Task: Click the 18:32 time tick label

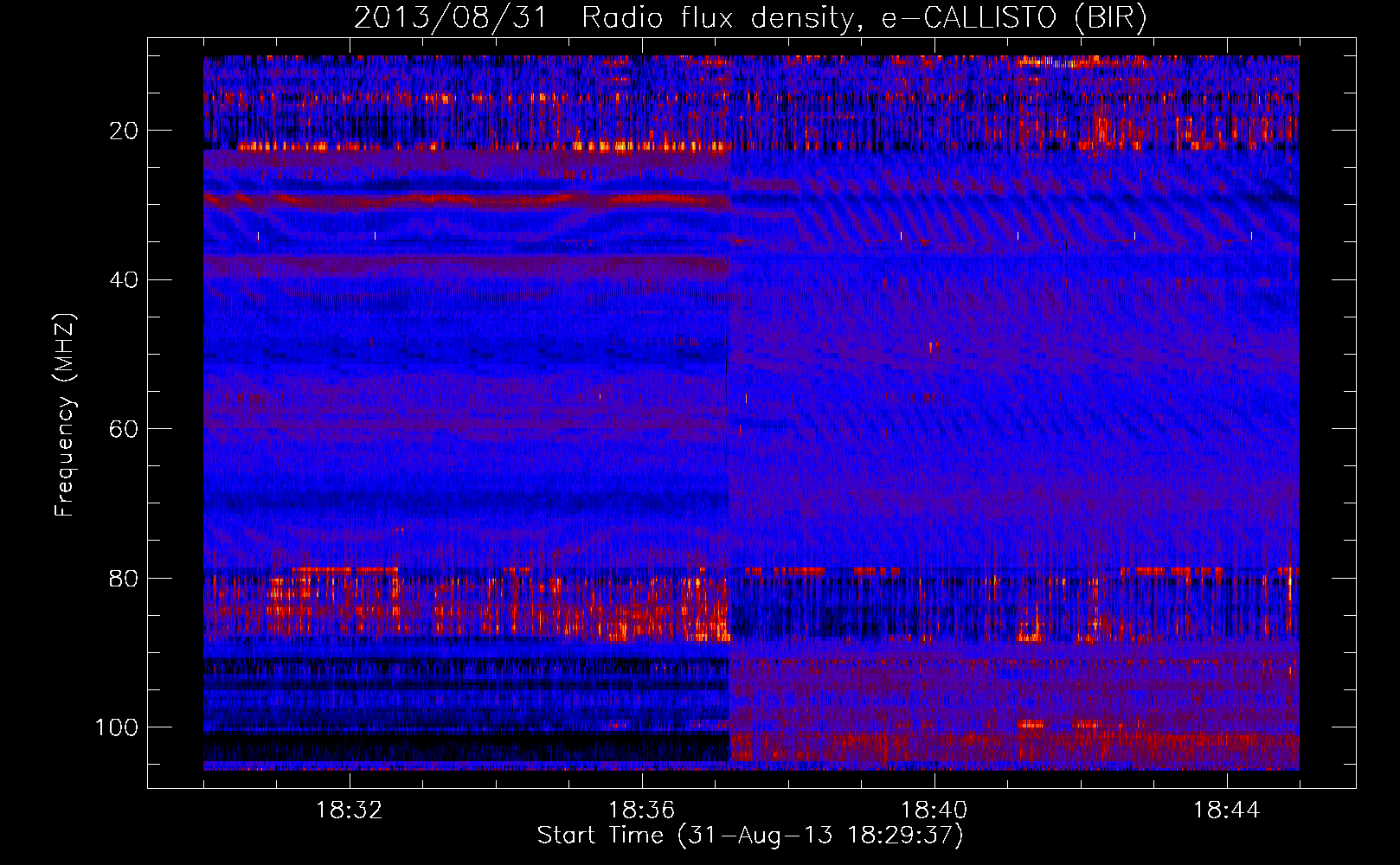Action: click(350, 811)
